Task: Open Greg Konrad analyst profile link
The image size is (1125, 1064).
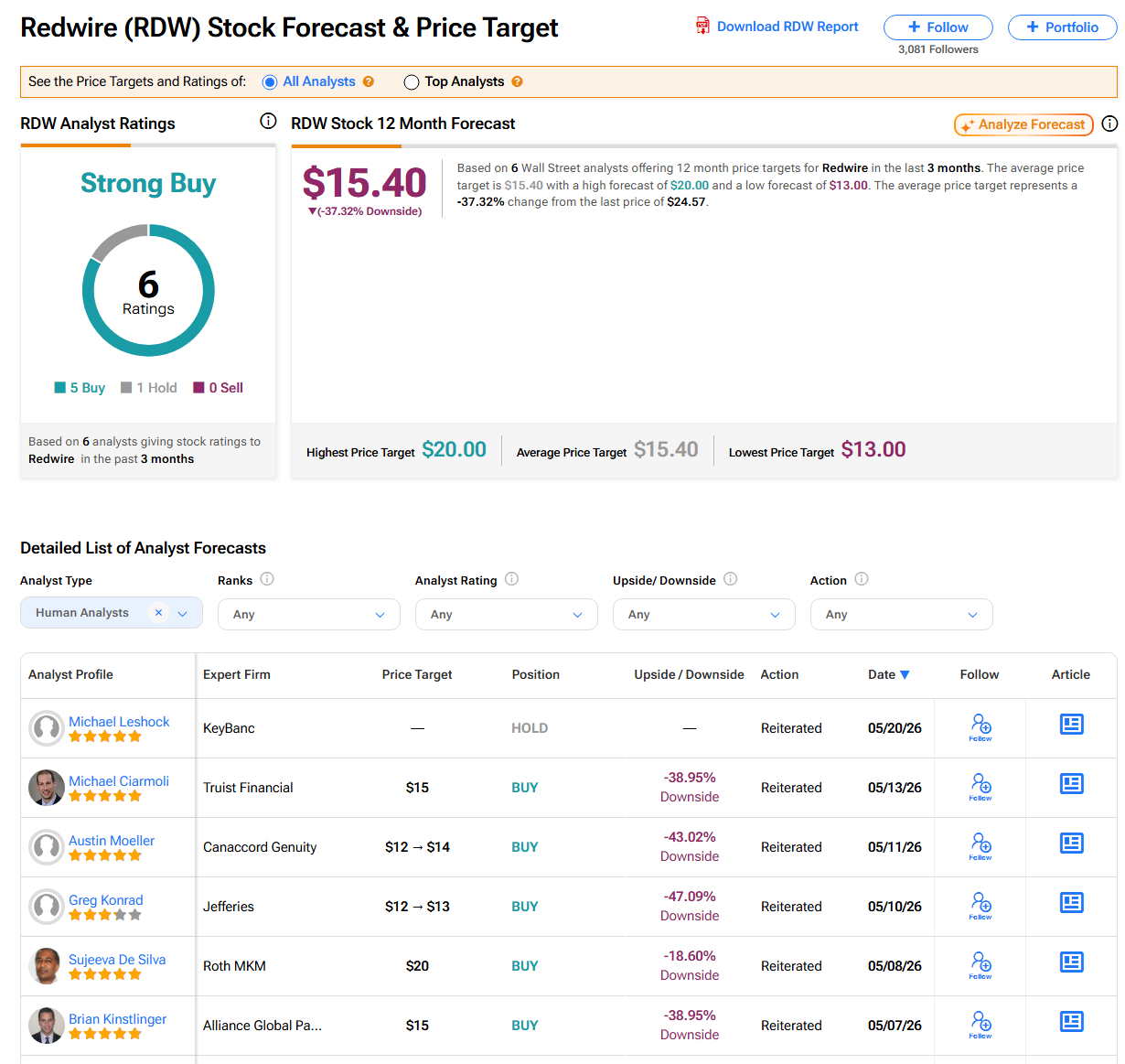Action: click(106, 899)
